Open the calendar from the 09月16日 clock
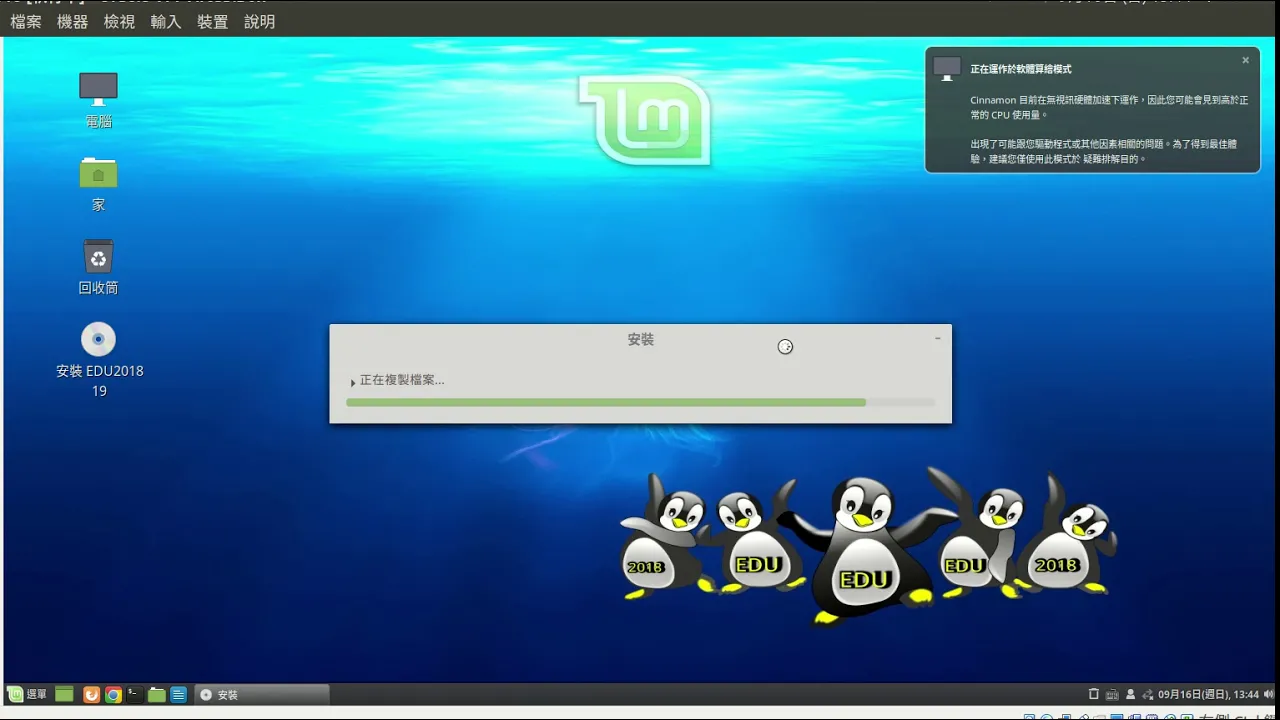Image resolution: width=1280 pixels, height=720 pixels. pyautogui.click(x=1208, y=694)
